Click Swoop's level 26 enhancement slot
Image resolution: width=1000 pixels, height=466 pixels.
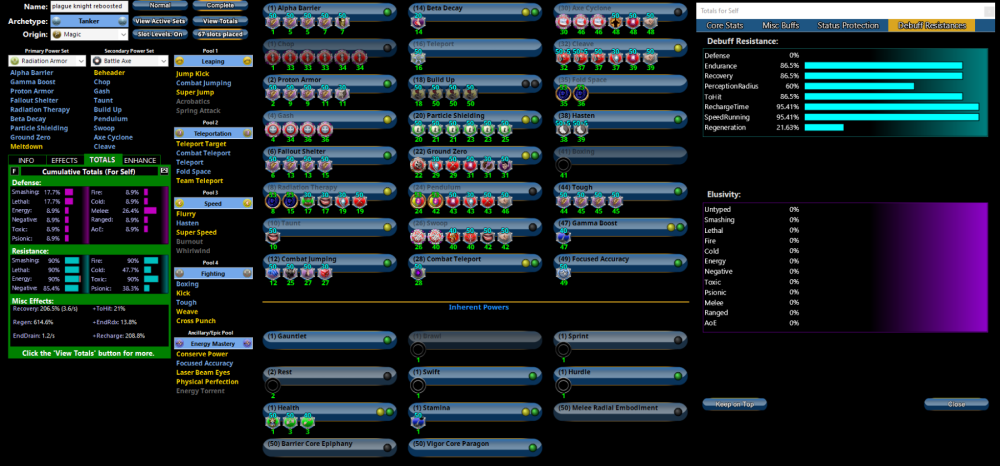click(x=418, y=237)
